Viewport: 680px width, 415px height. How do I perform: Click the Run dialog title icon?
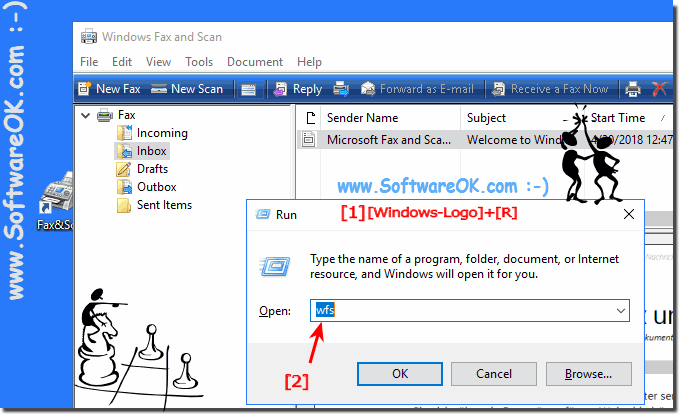[263, 214]
